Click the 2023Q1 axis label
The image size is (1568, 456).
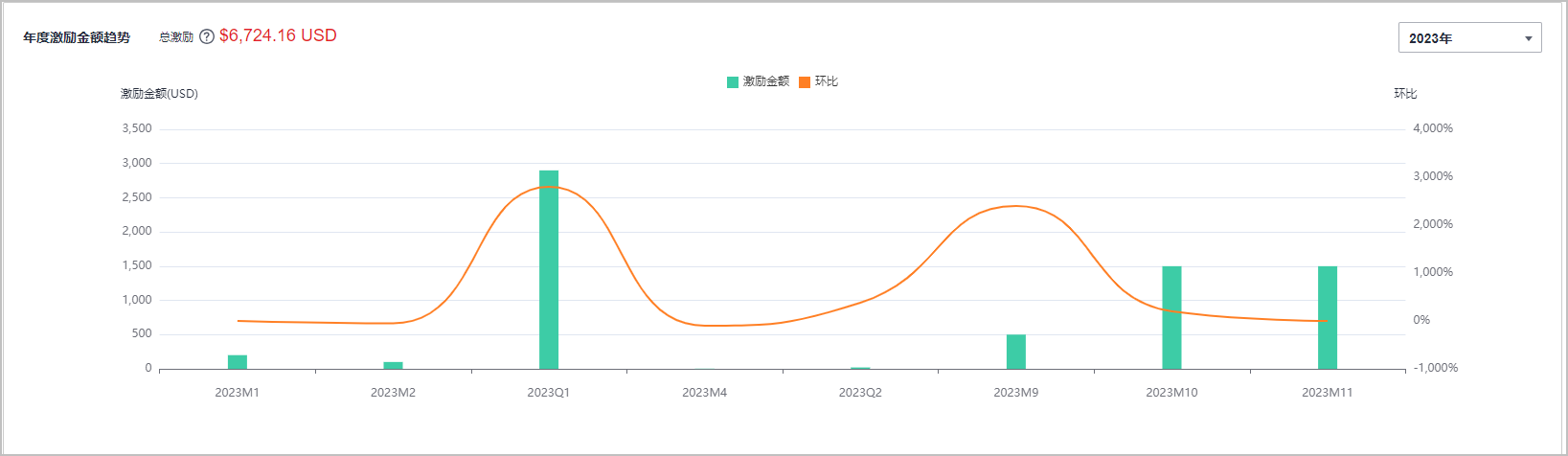point(549,393)
